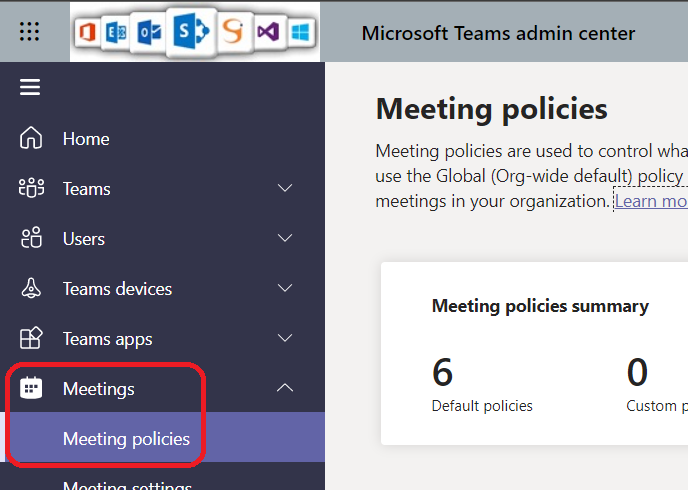Viewport: 688px width, 490px height.
Task: Click the Meetings calendar icon
Action: pyautogui.click(x=31, y=388)
